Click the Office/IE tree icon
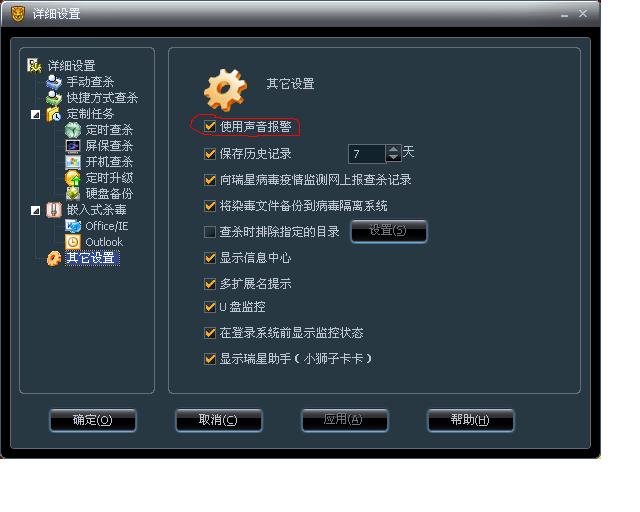The image size is (640, 512). pyautogui.click(x=73, y=226)
